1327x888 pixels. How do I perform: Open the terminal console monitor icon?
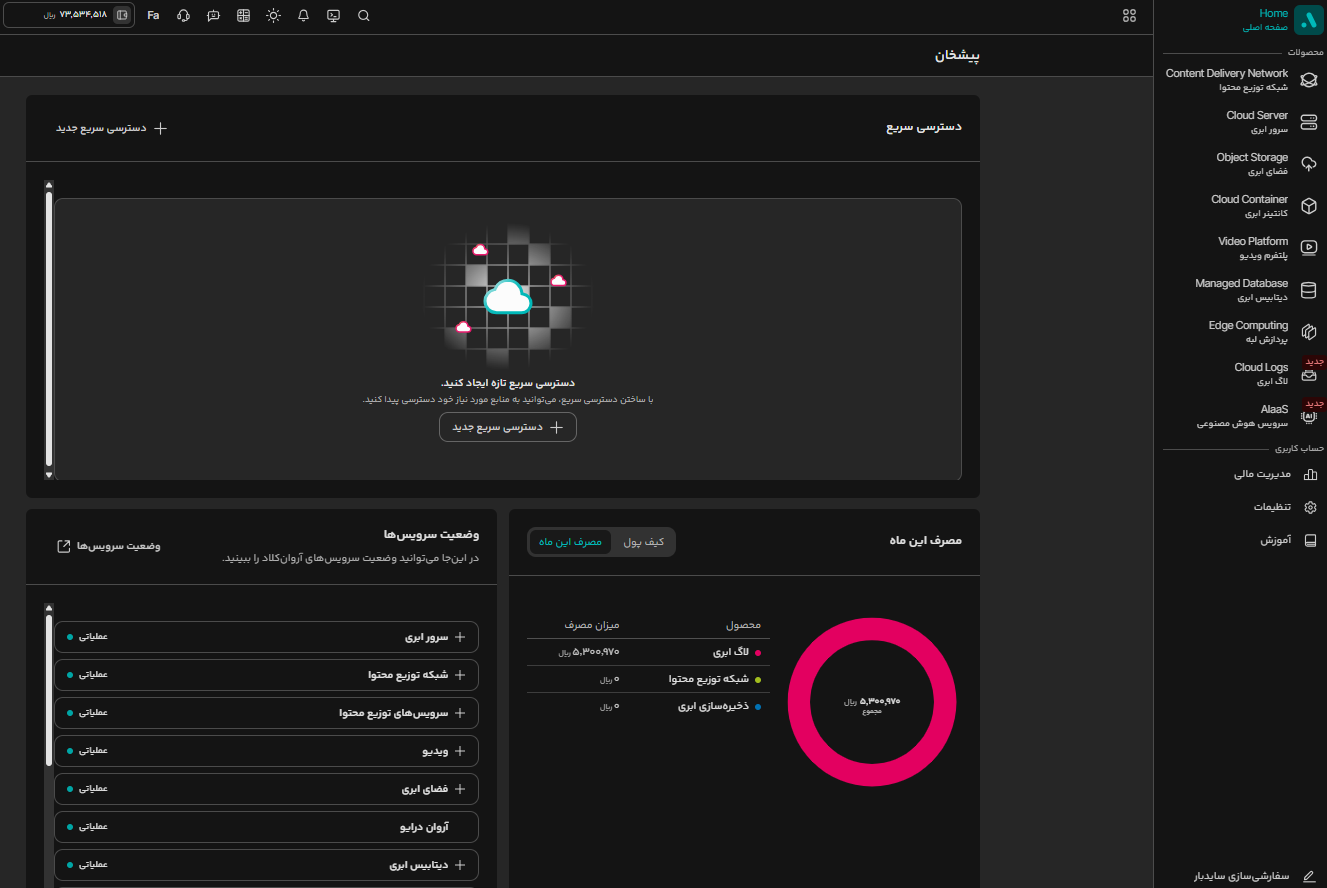pos(334,16)
